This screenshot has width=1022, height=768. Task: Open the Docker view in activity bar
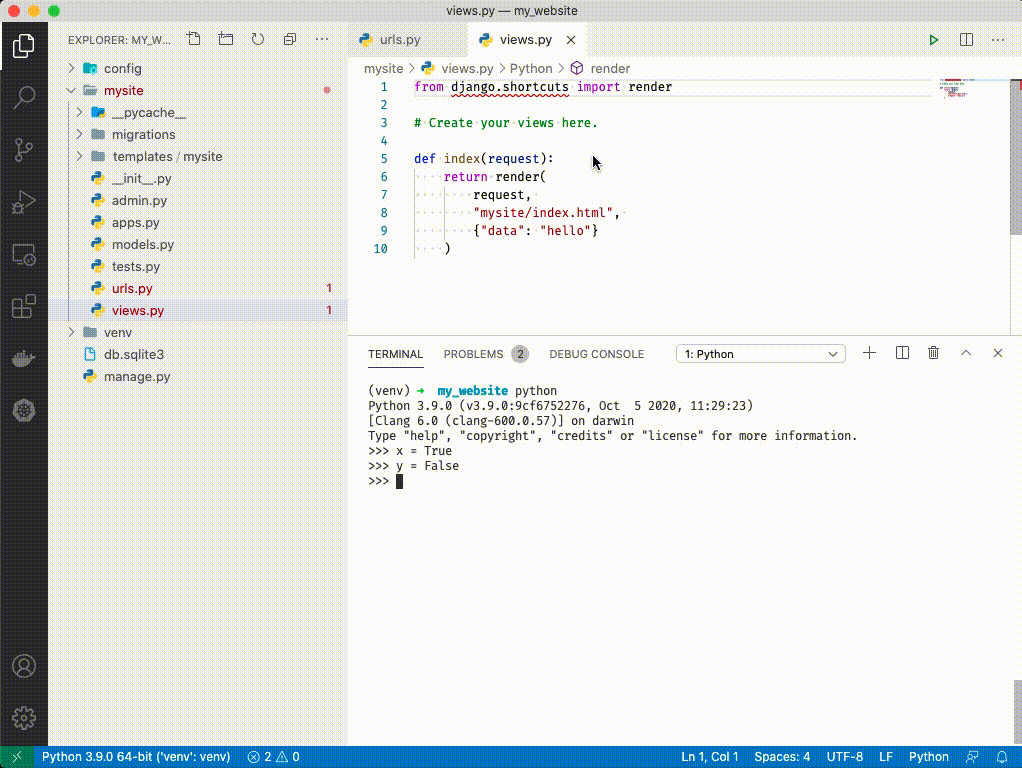24,359
